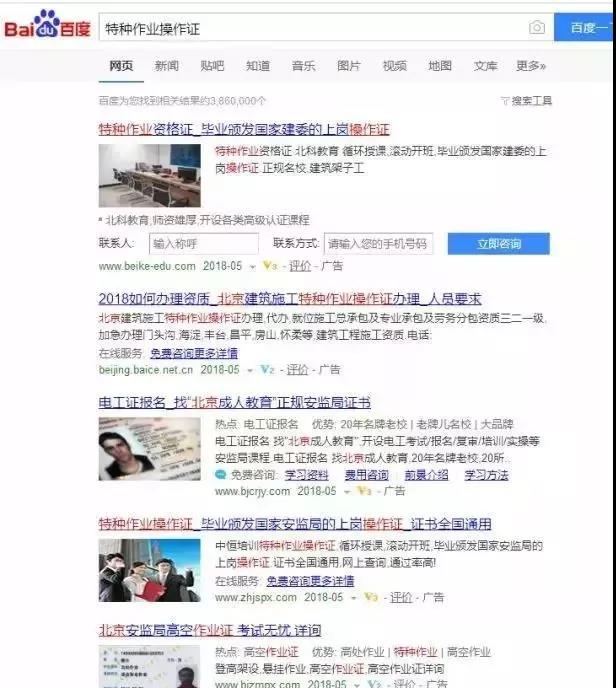Image resolution: width=616 pixels, height=688 pixels.
Task: Open camera image search icon
Action: 537,28
